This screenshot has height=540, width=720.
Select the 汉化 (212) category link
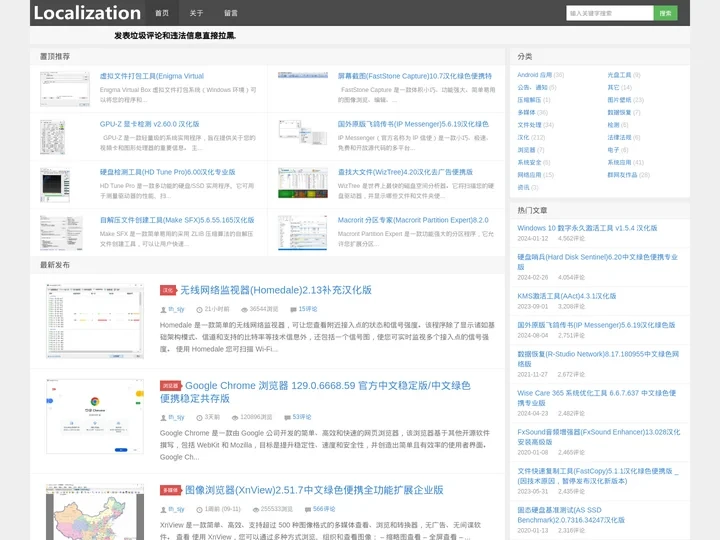coord(531,137)
